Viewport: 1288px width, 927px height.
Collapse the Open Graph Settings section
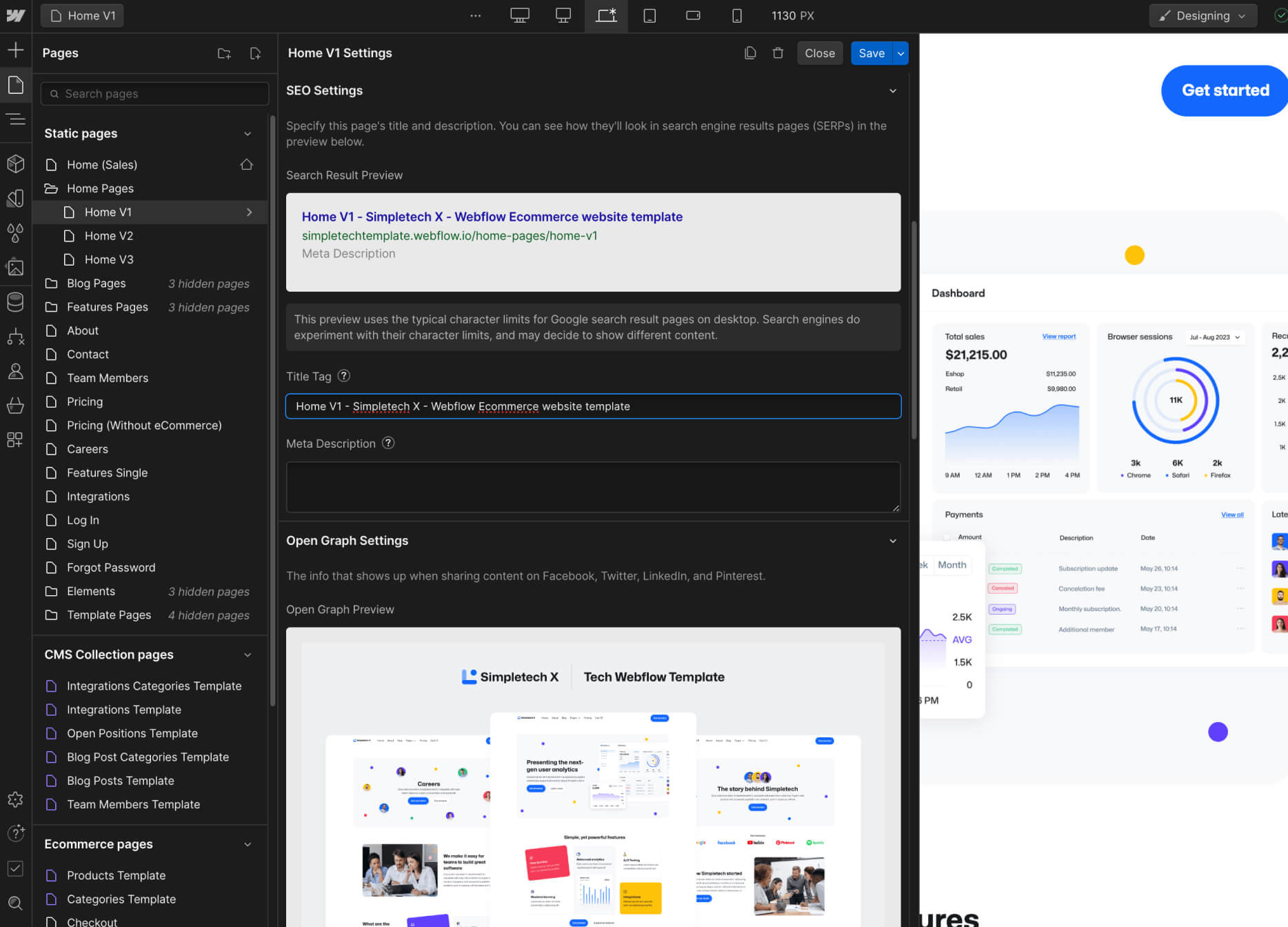[893, 541]
